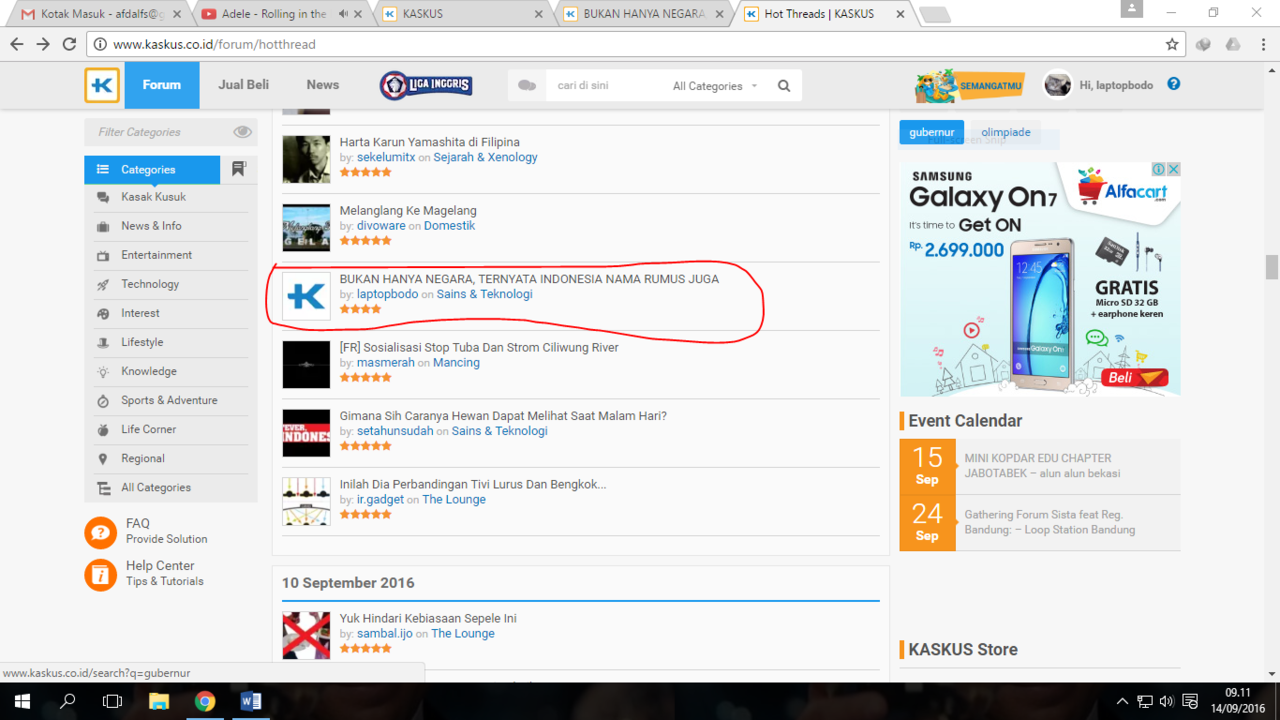
Task: Reload the page
Action: click(x=69, y=44)
